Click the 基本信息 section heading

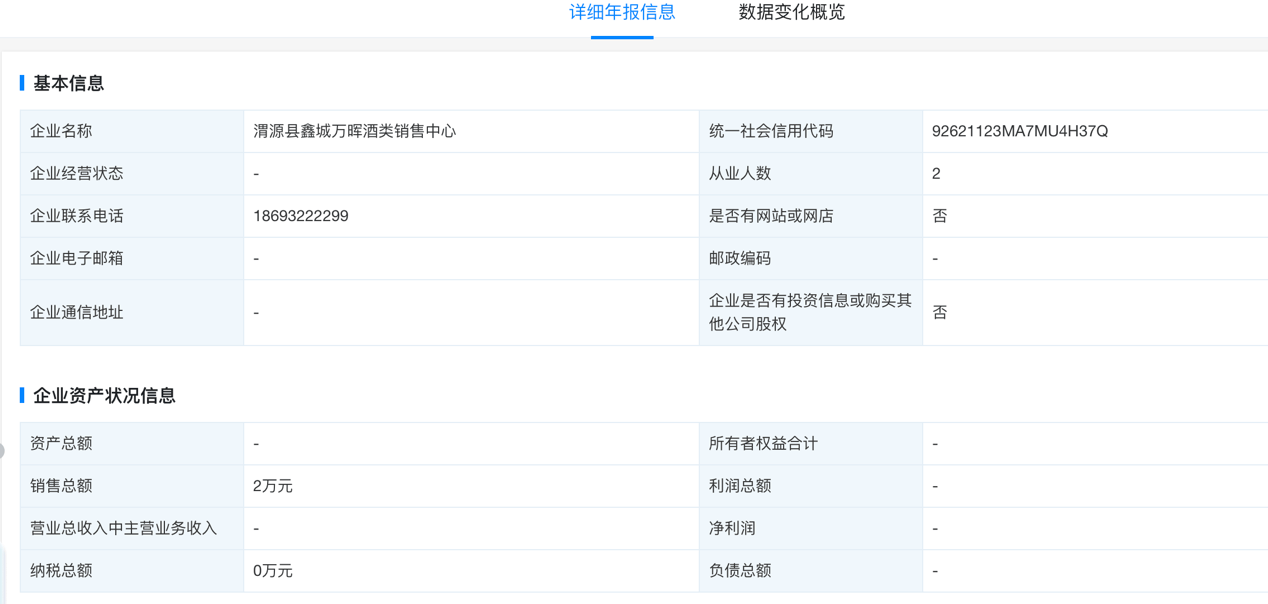pyautogui.click(x=68, y=83)
